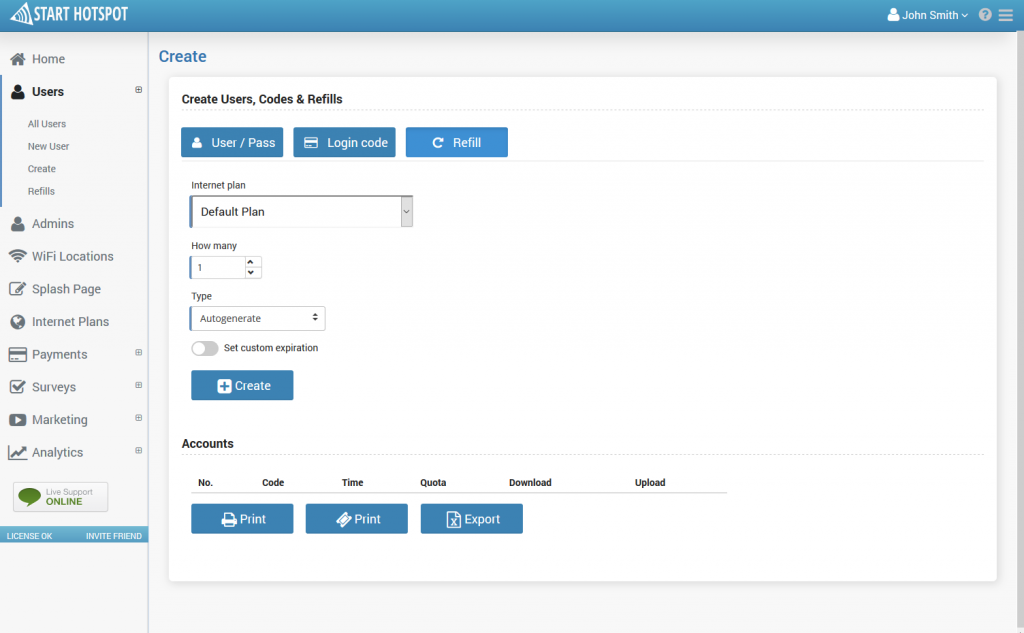Open All Users in the sidebar

[46, 123]
